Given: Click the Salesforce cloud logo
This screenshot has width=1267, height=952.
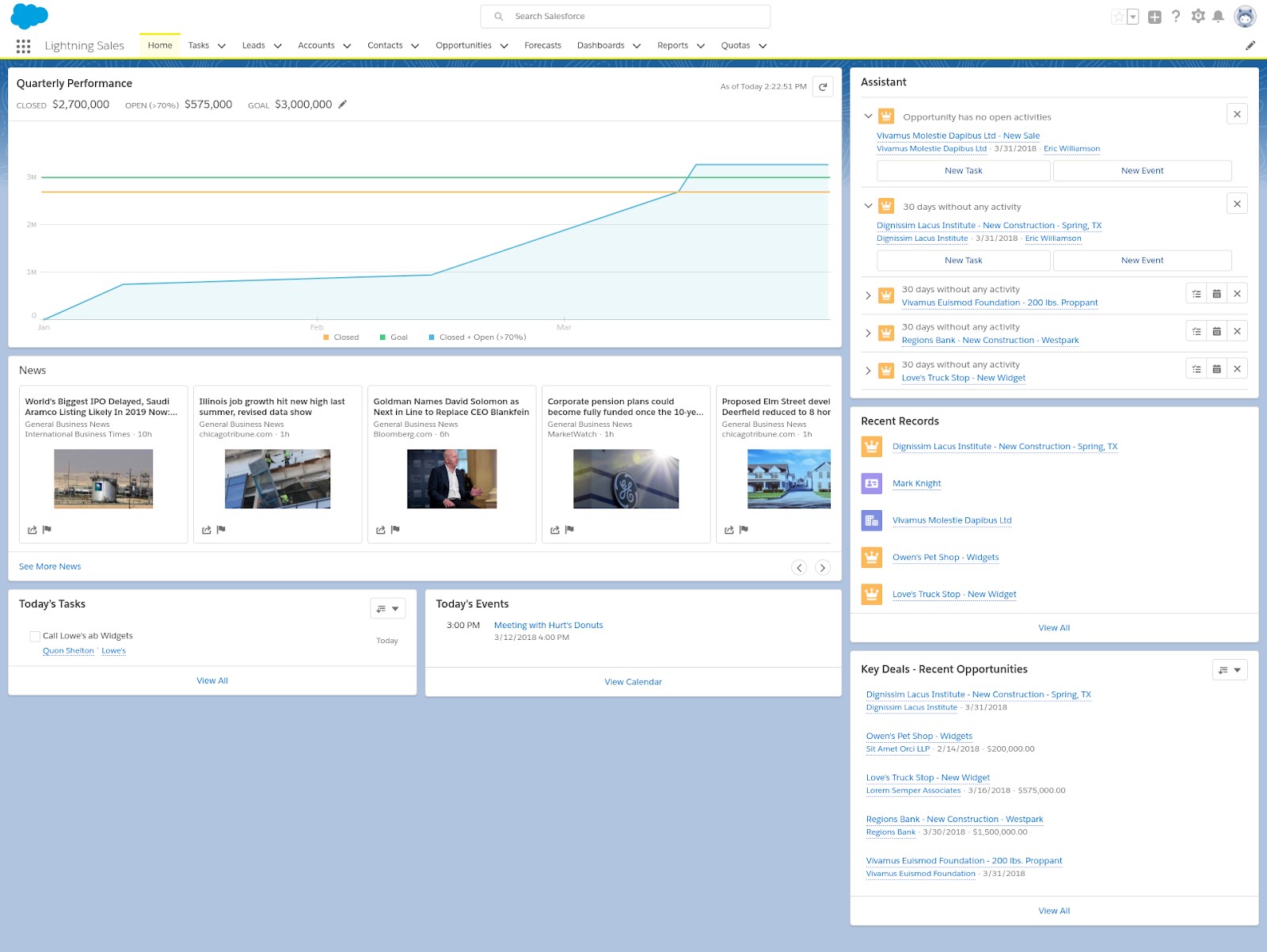Looking at the screenshot, I should point(29,16).
